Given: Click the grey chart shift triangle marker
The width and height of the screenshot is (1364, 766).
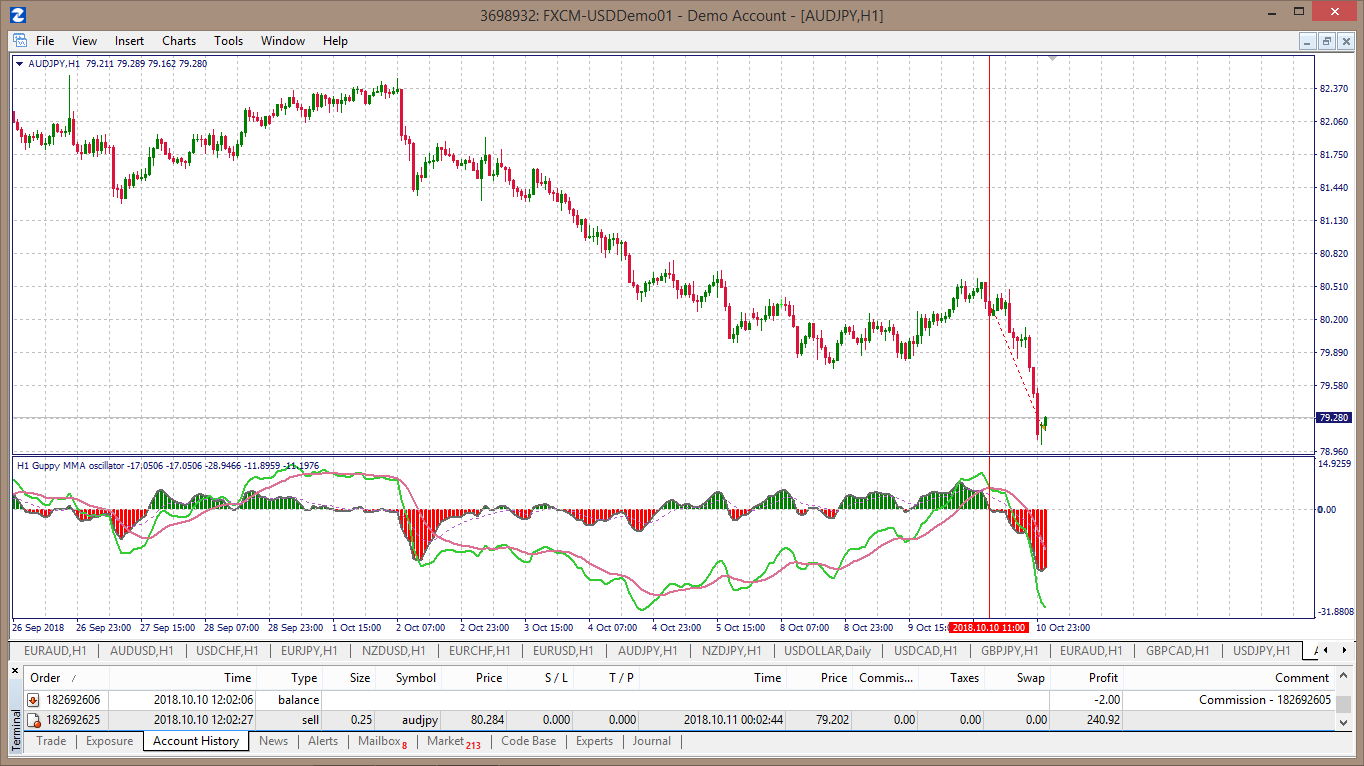Looking at the screenshot, I should point(1052,59).
